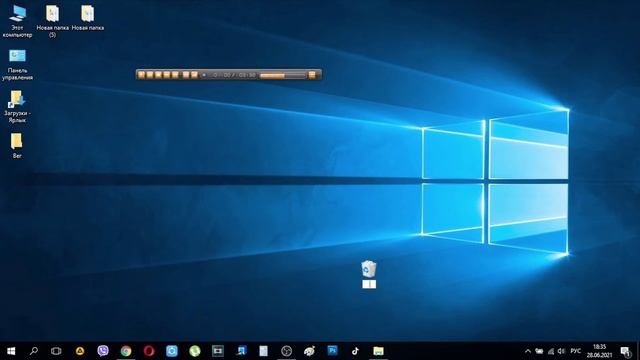Open TikTok from the taskbar
Image resolution: width=640 pixels, height=360 pixels.
(x=355, y=351)
